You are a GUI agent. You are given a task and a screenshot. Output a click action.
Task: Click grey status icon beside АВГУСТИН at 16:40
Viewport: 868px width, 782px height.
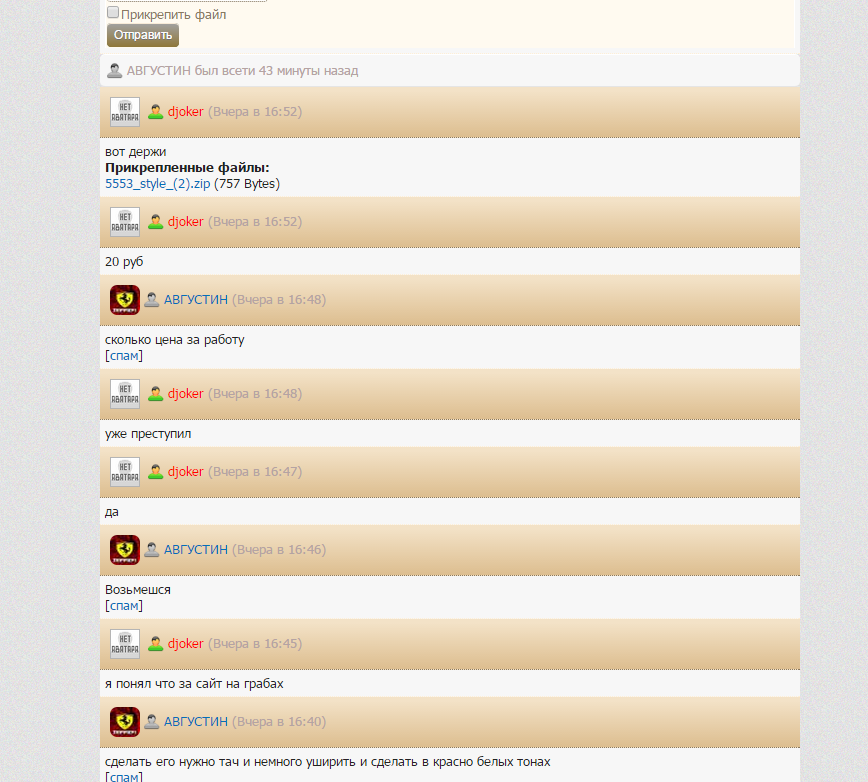[152, 722]
